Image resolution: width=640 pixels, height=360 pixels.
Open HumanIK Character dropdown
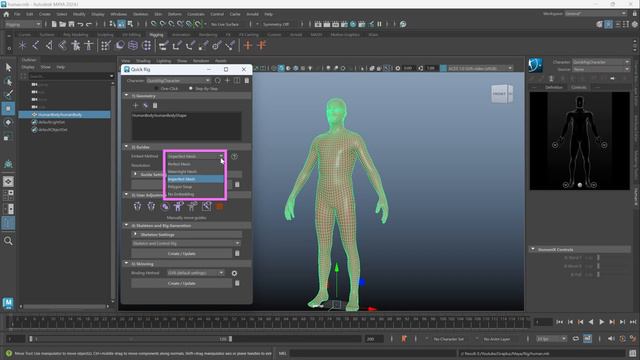click(x=600, y=62)
